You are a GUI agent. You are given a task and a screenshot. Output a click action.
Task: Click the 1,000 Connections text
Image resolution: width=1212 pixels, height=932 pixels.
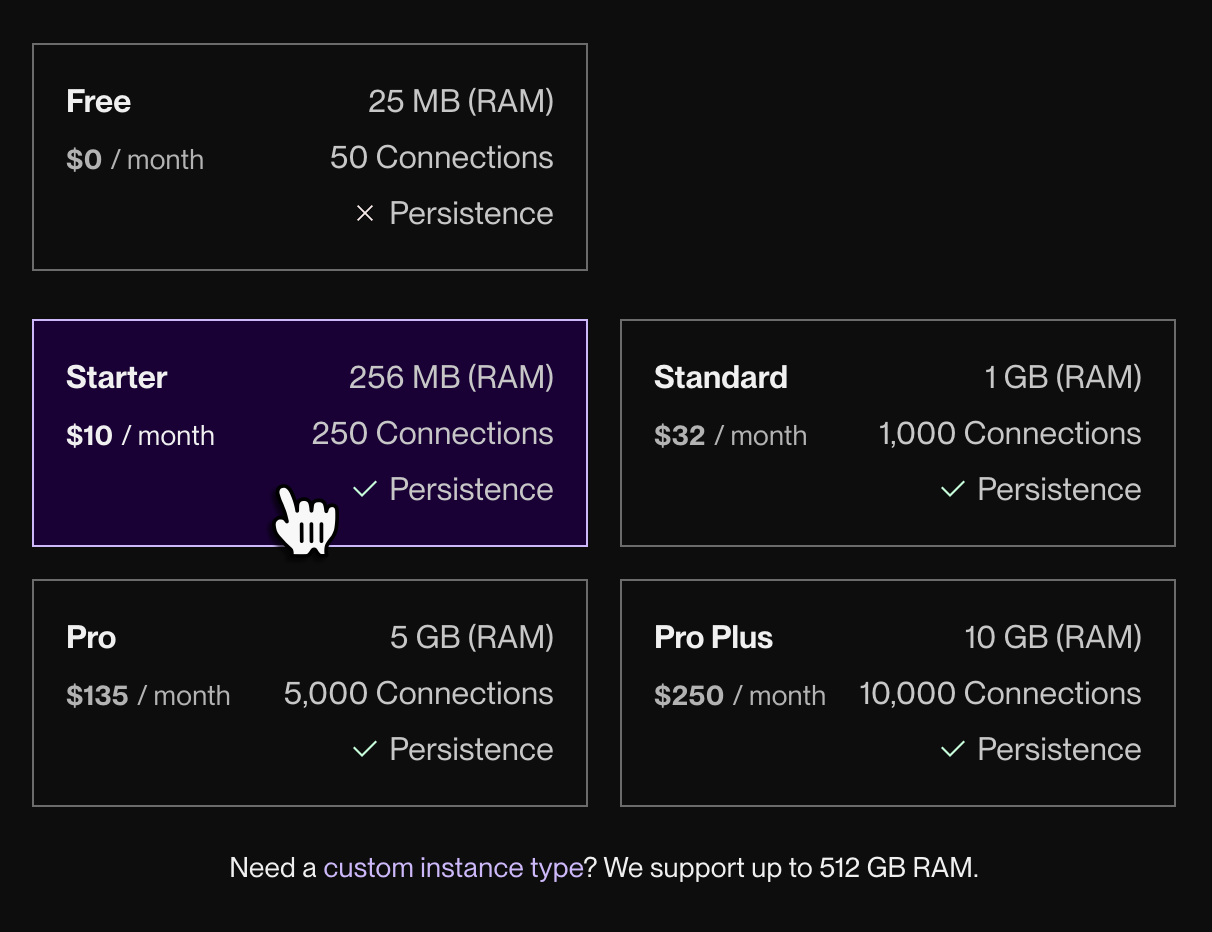[x=1010, y=434]
